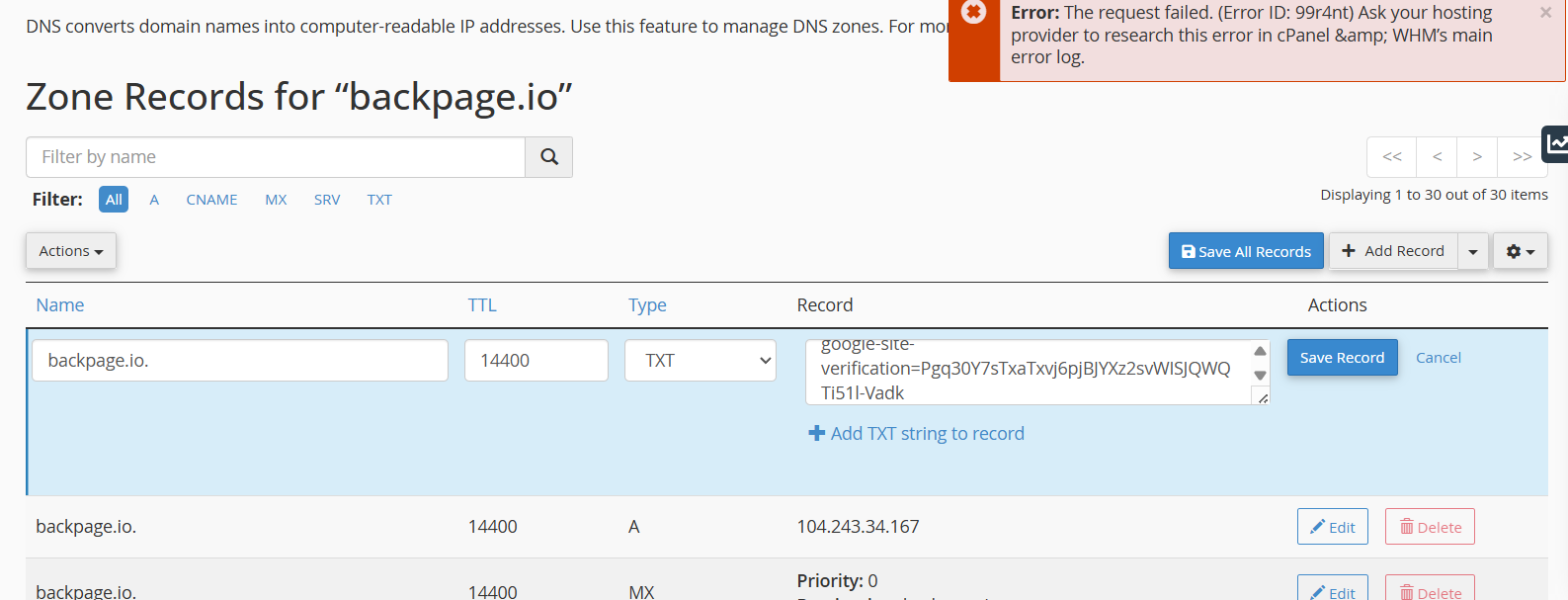Dismiss the error notification with X

(1545, 13)
